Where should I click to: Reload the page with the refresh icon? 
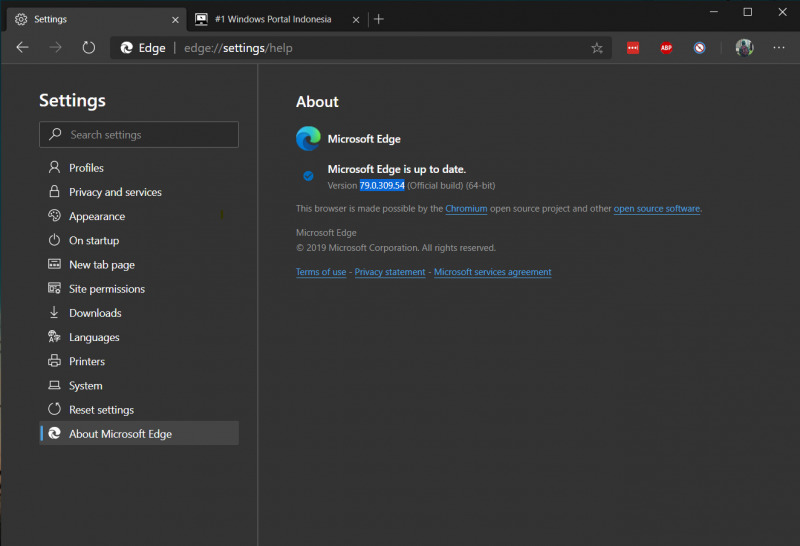(x=89, y=48)
